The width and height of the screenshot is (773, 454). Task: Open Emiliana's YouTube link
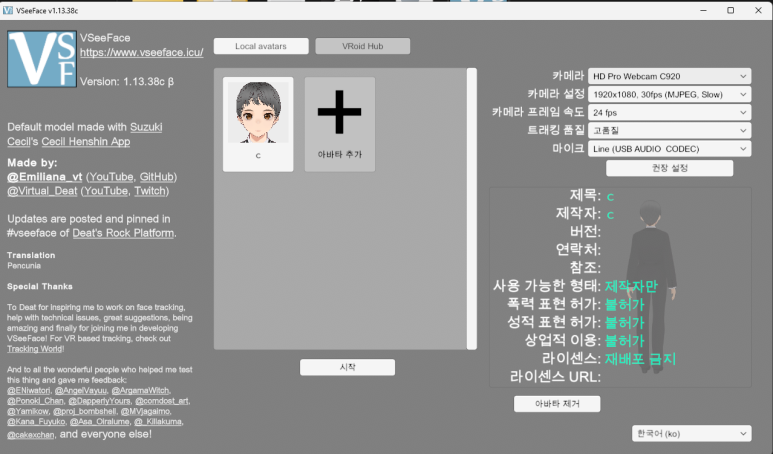tap(111, 177)
